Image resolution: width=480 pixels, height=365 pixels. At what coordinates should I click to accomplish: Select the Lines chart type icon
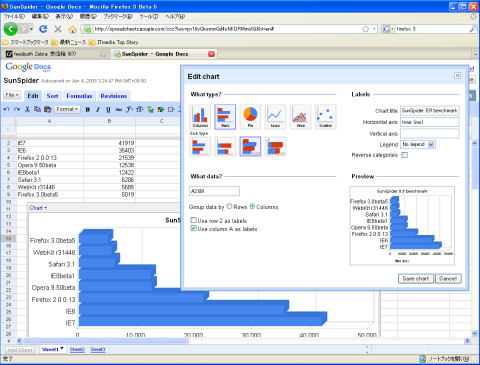pos(275,117)
